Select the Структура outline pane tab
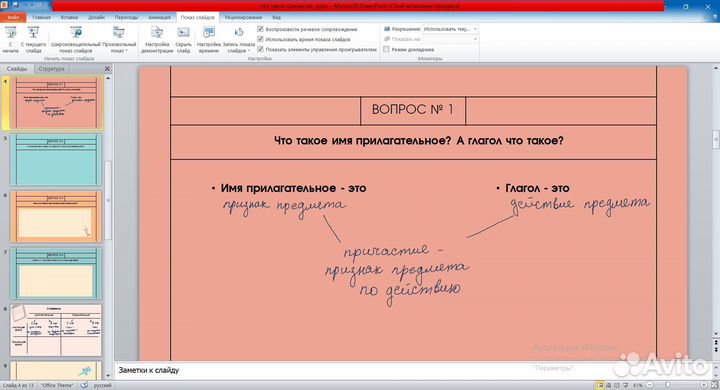This screenshot has height=390, width=720. click(51, 68)
